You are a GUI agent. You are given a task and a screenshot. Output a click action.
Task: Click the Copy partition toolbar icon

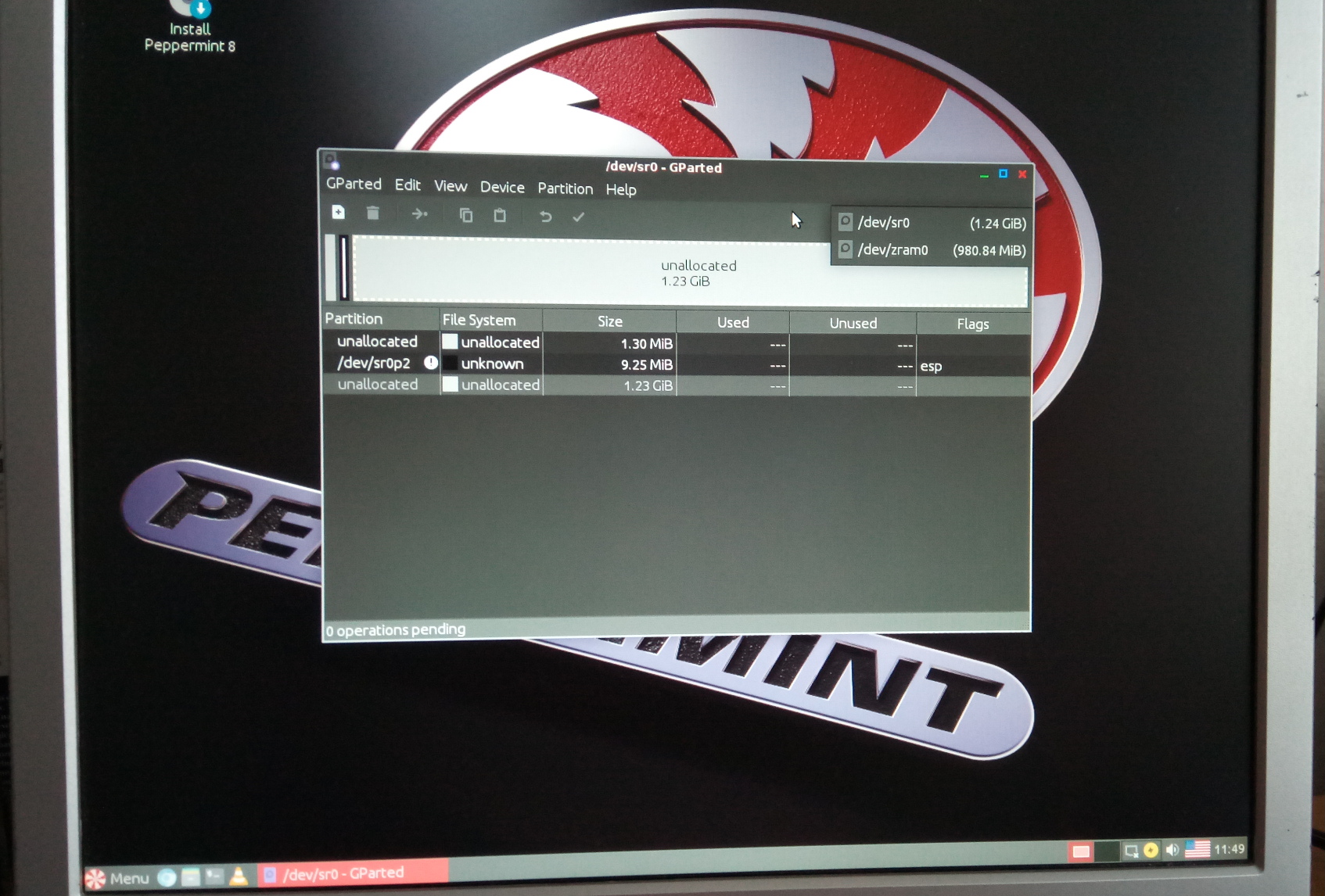click(x=466, y=215)
